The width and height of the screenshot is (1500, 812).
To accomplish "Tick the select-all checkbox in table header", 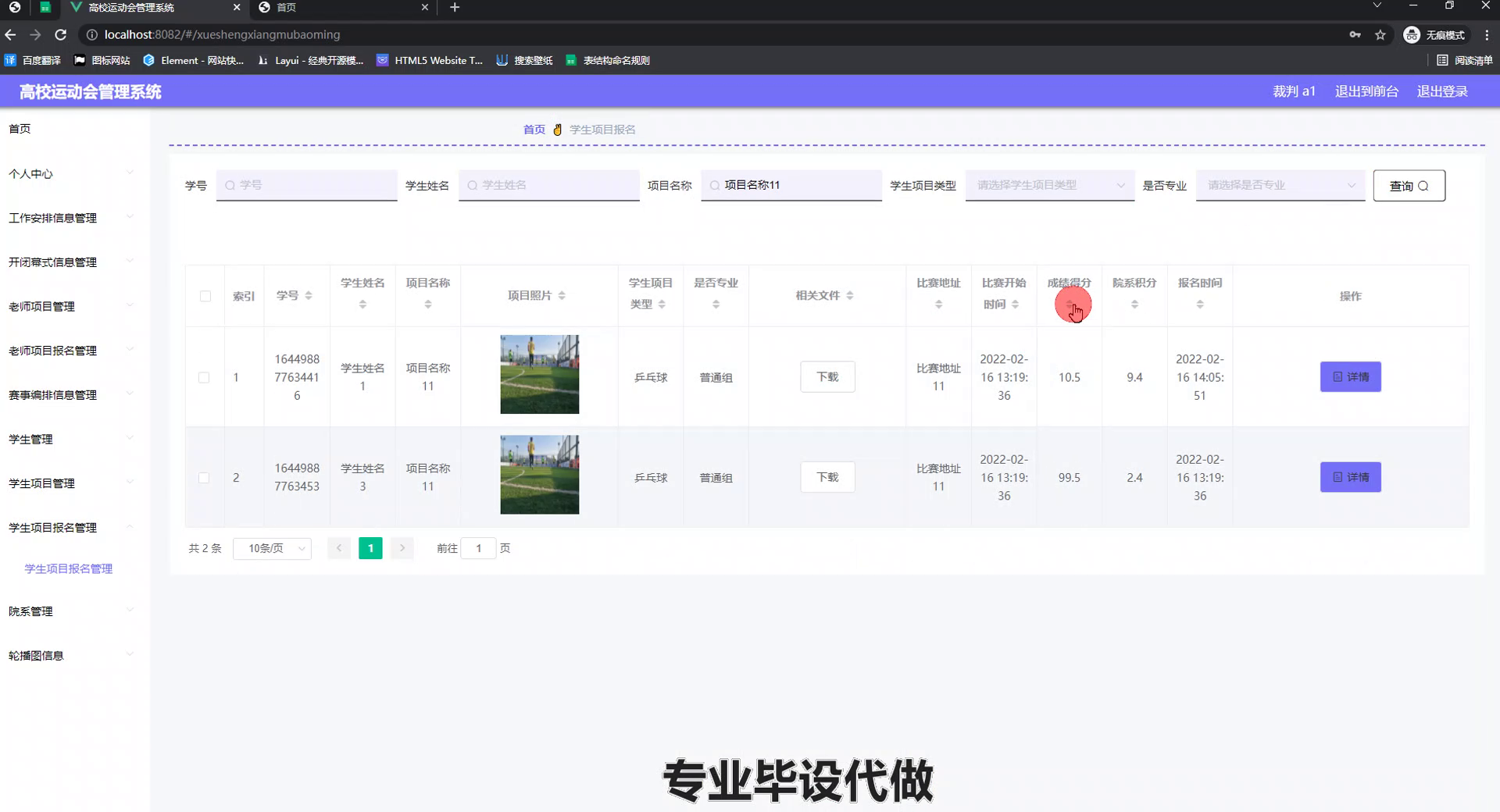I will [x=205, y=296].
